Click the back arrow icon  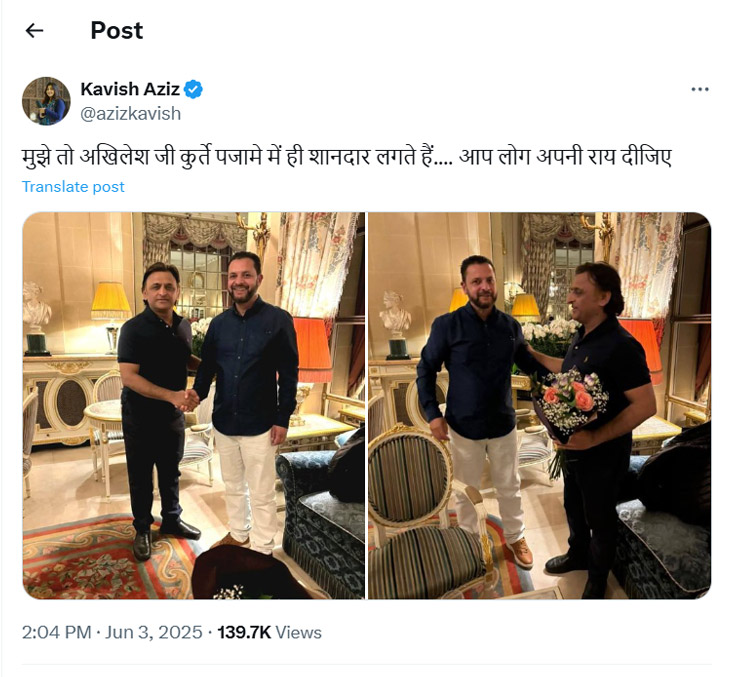point(35,31)
